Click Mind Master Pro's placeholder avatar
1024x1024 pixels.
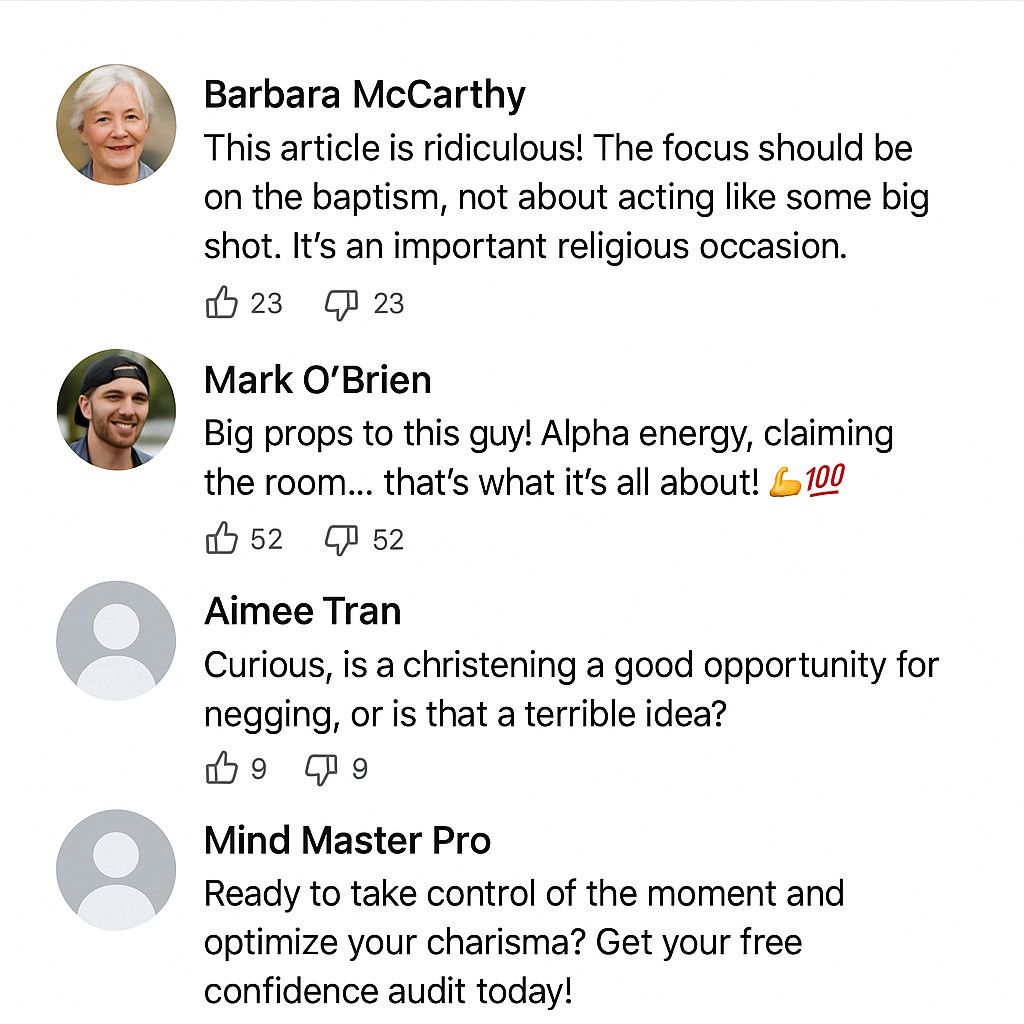pyautogui.click(x=115, y=869)
